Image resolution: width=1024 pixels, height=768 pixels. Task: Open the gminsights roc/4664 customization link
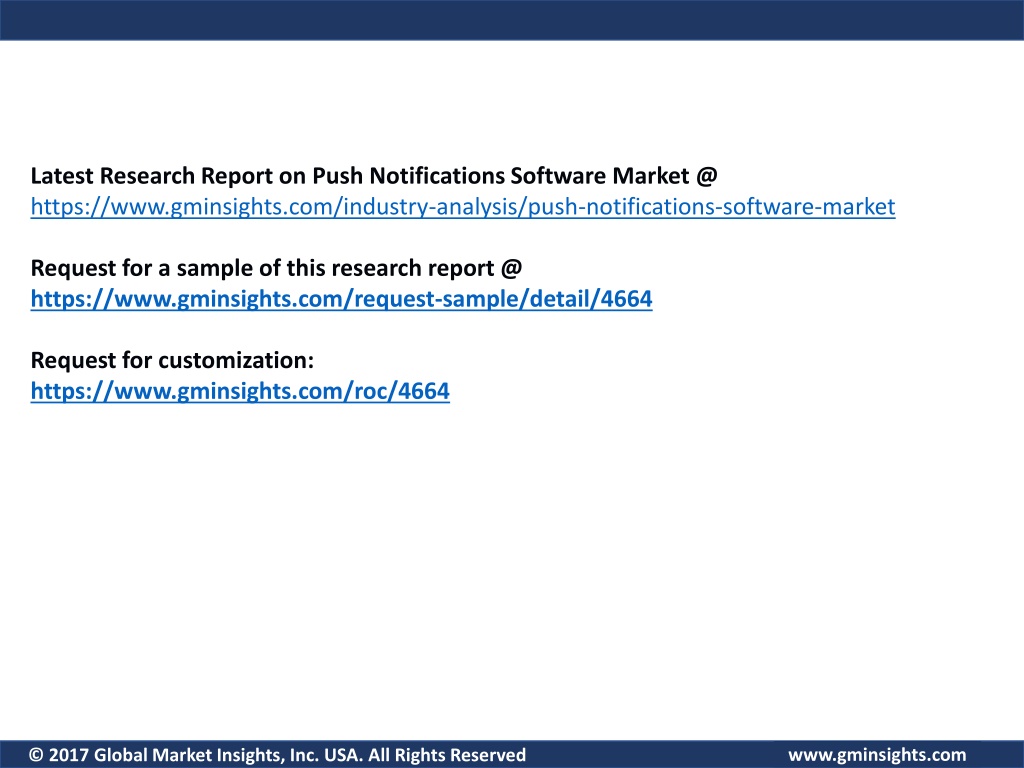240,391
